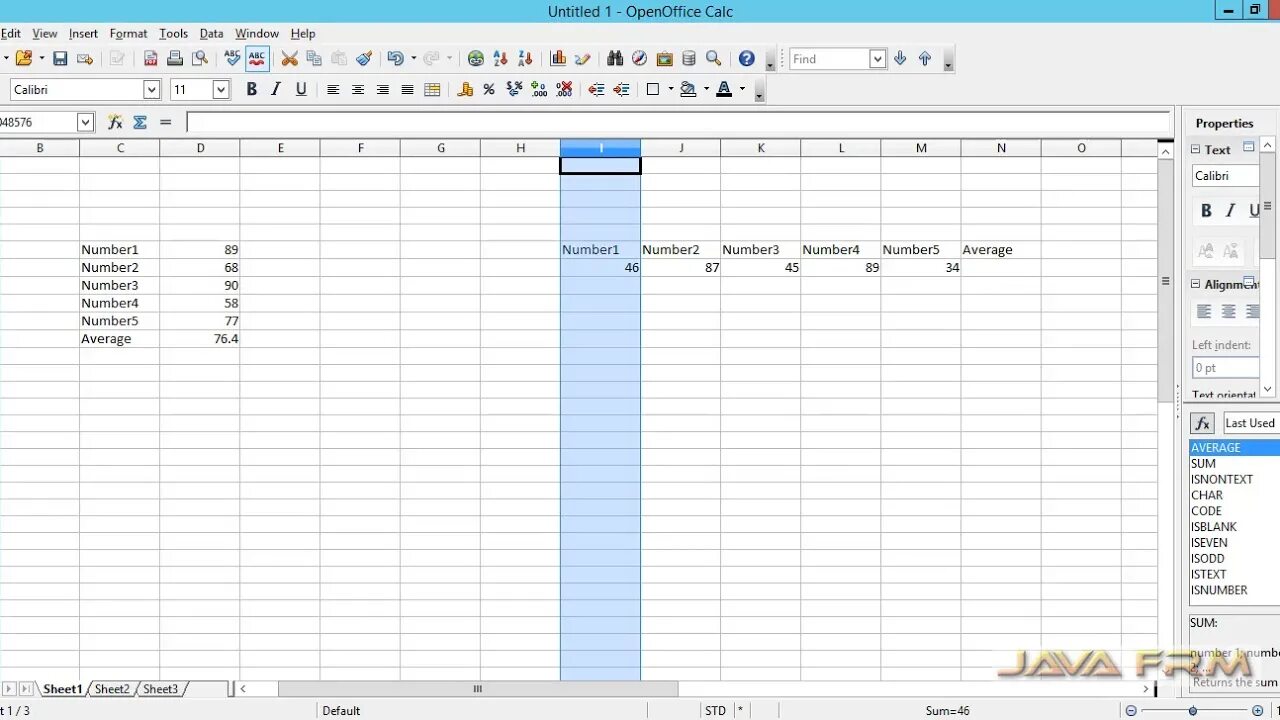Switch to Sheet2 tab
The image size is (1280, 720).
pos(112,689)
